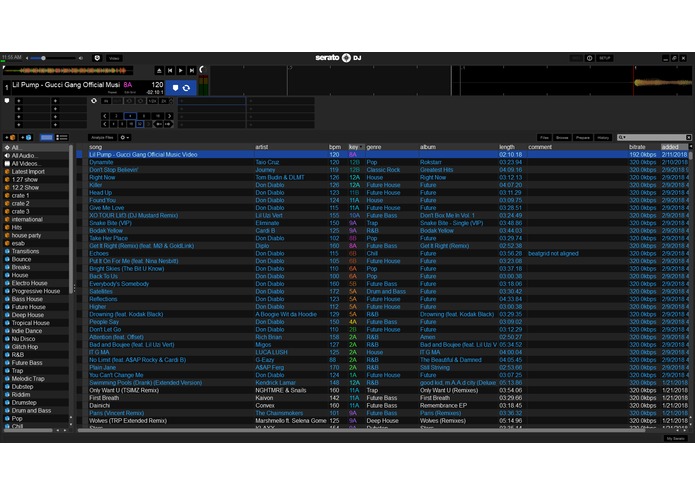Open the Prepare panel tab

click(x=582, y=138)
